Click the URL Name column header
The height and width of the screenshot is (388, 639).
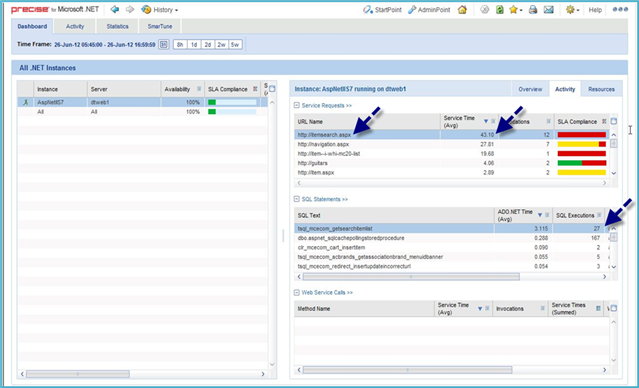pos(367,121)
